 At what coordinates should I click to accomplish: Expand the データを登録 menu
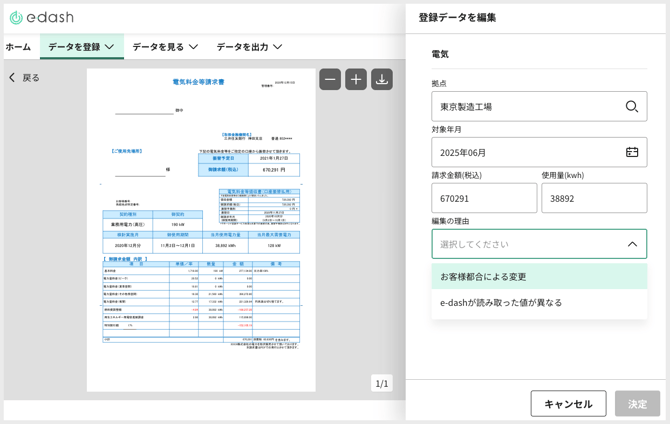point(81,47)
